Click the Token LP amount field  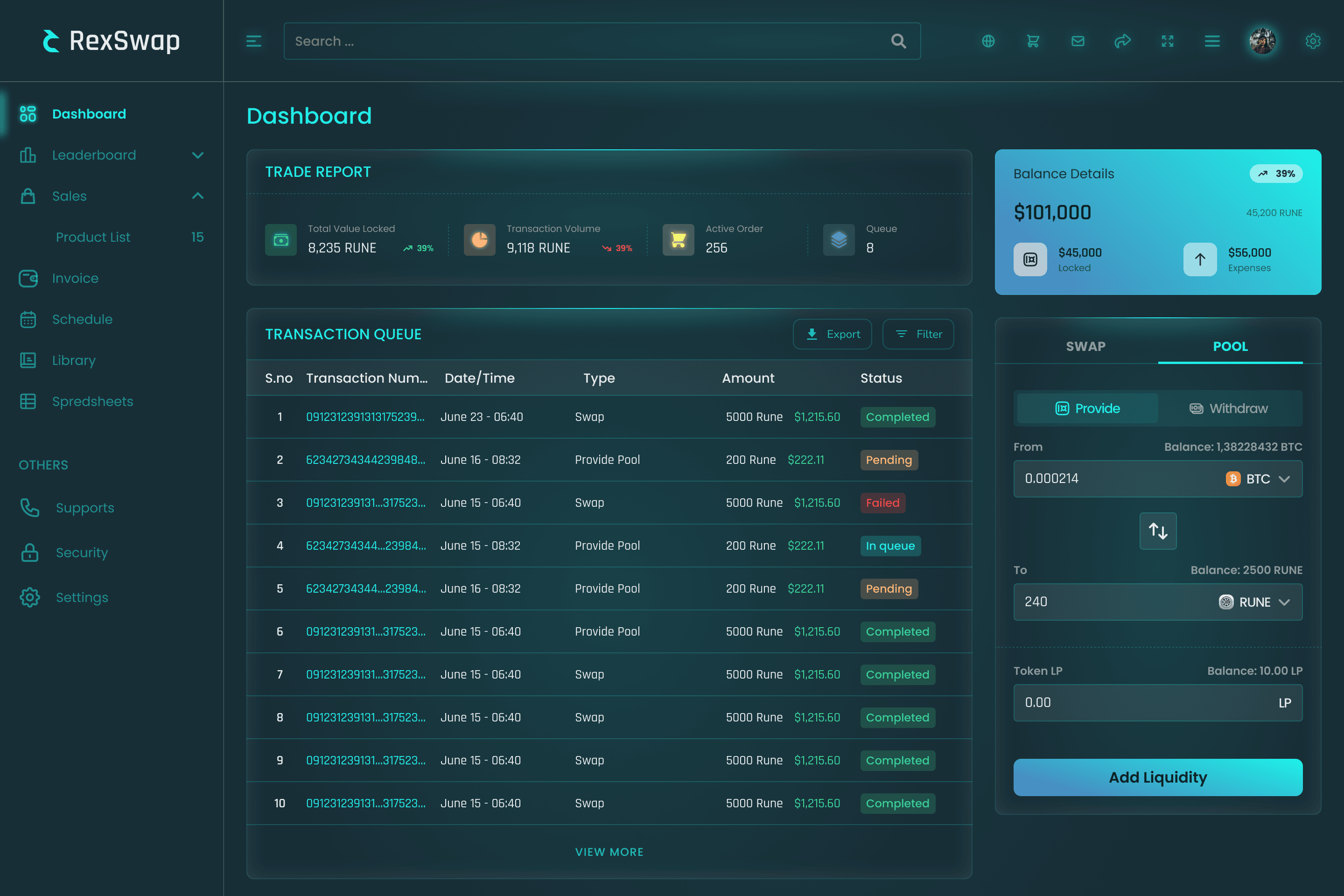(x=1158, y=703)
